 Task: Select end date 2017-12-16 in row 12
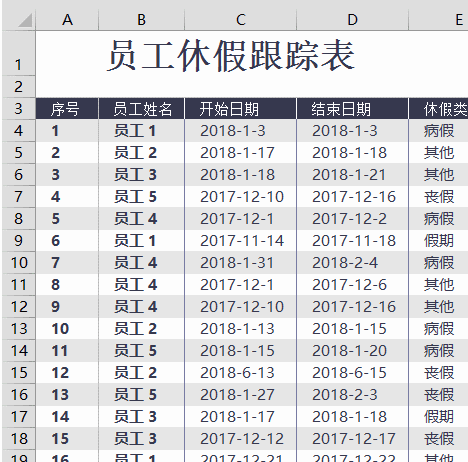pyautogui.click(x=352, y=307)
